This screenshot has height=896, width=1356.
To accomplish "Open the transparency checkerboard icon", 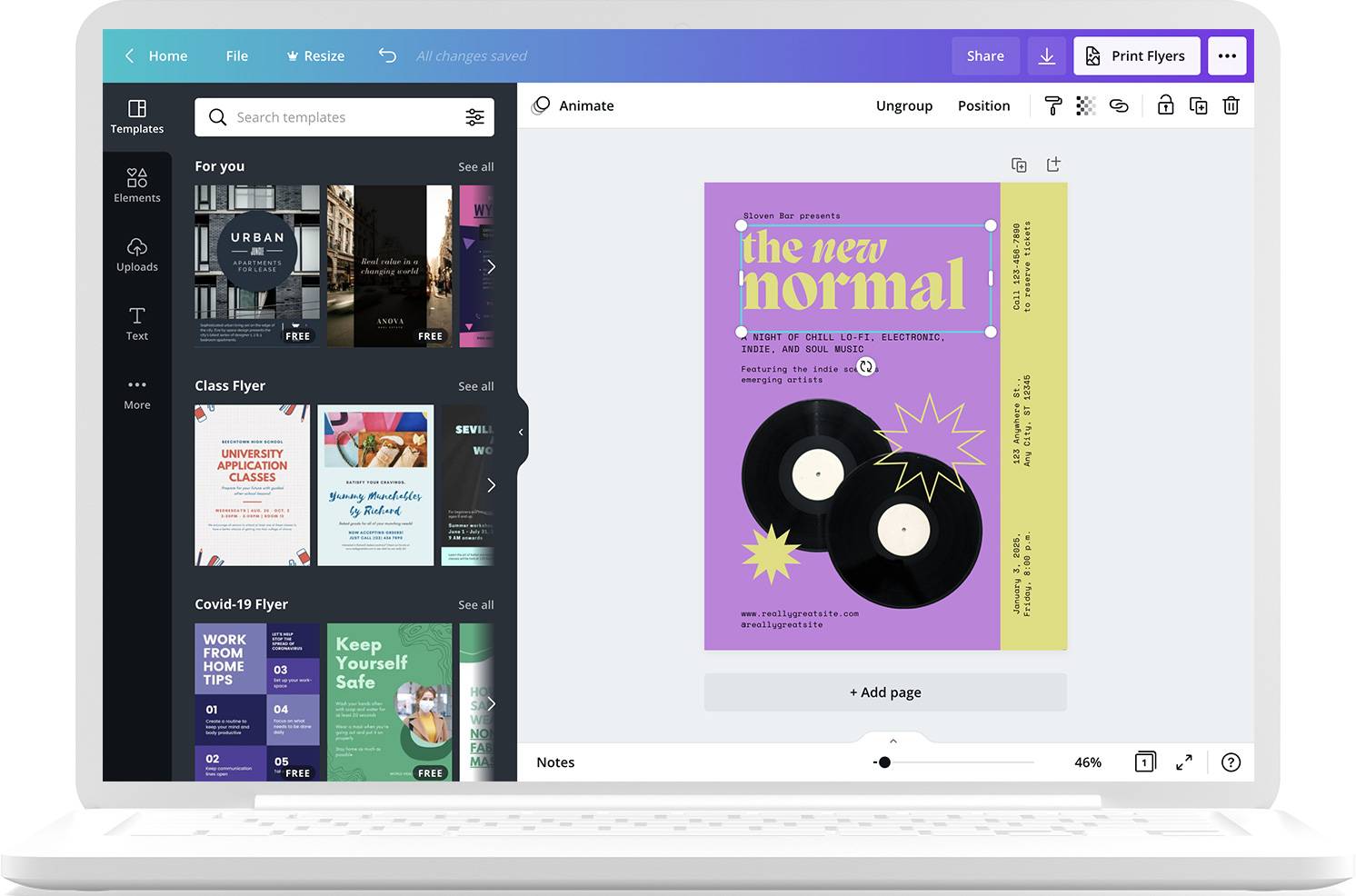I will point(1085,106).
